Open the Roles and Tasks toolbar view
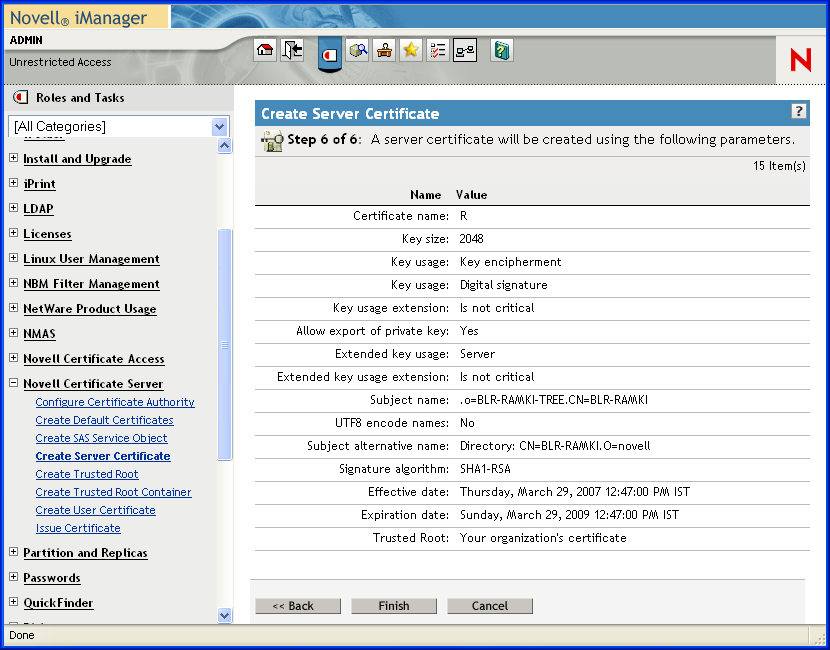 click(x=330, y=52)
